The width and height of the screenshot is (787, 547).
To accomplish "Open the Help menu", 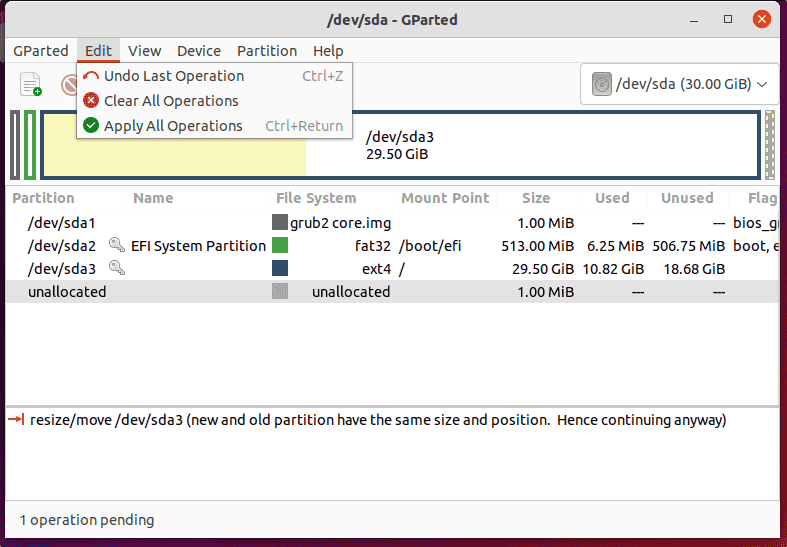I will point(328,51).
